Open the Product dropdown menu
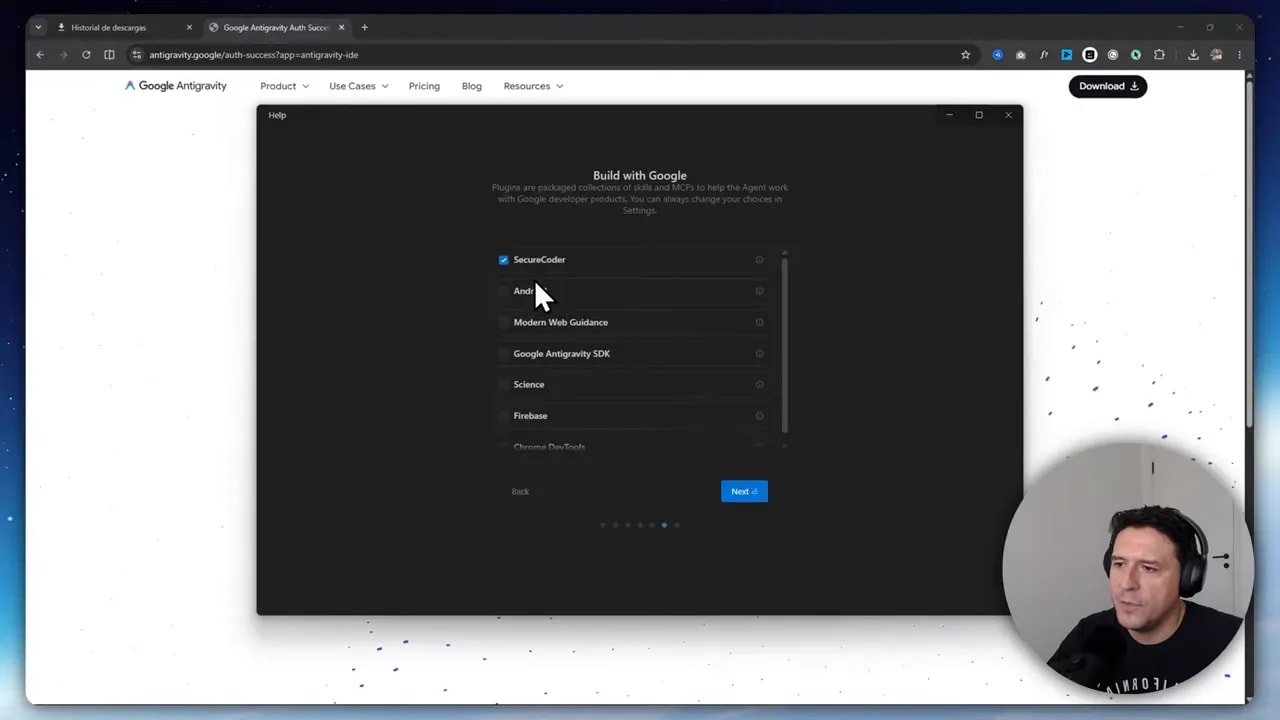 point(284,86)
